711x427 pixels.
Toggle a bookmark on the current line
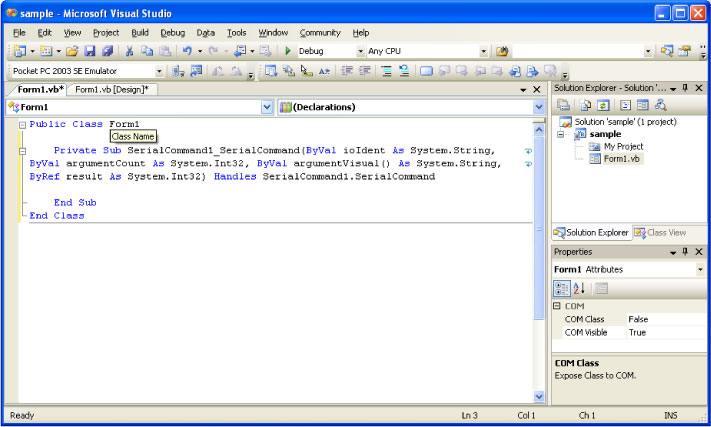click(x=426, y=71)
